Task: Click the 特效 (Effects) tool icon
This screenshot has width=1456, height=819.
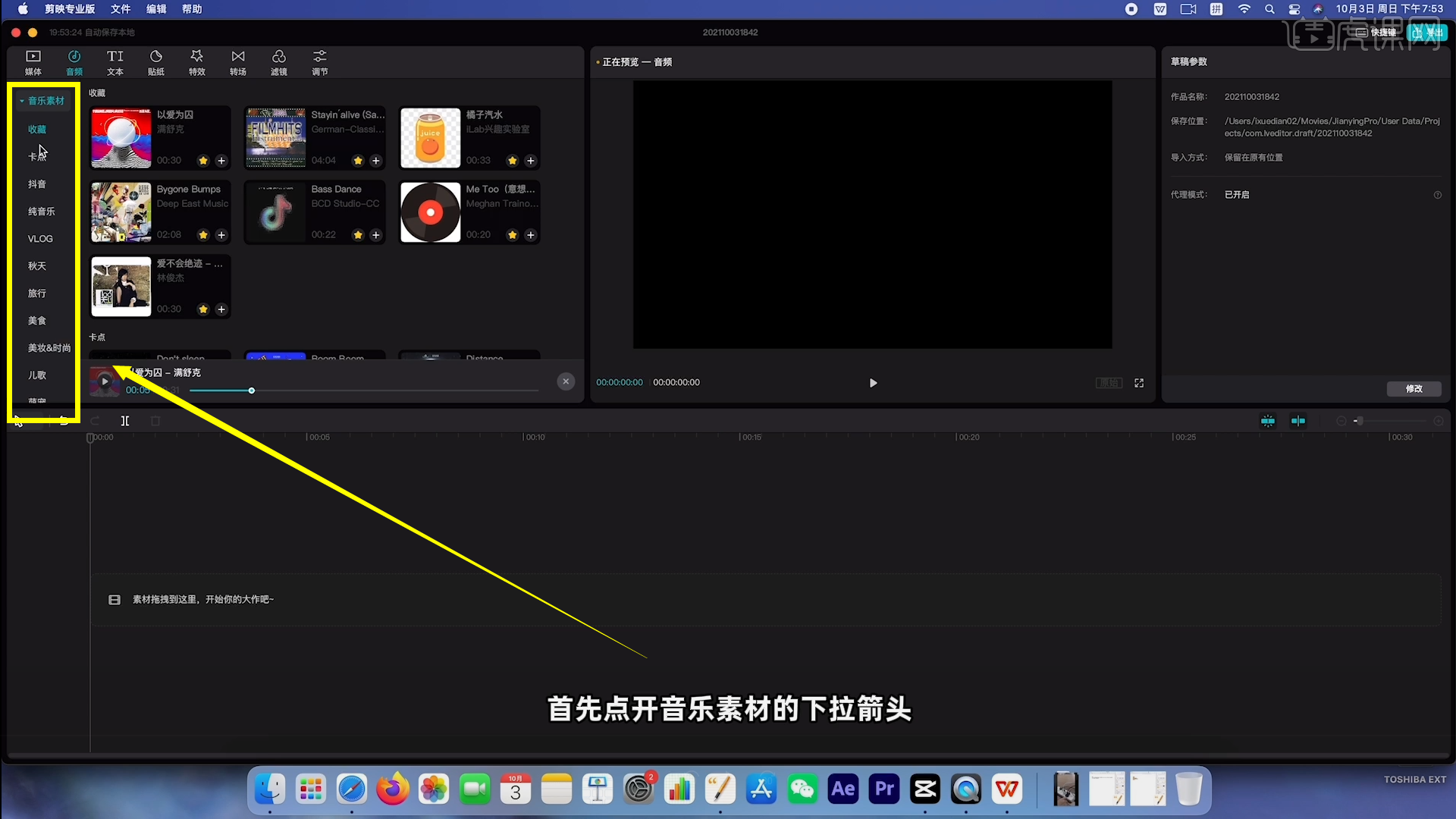Action: [197, 61]
